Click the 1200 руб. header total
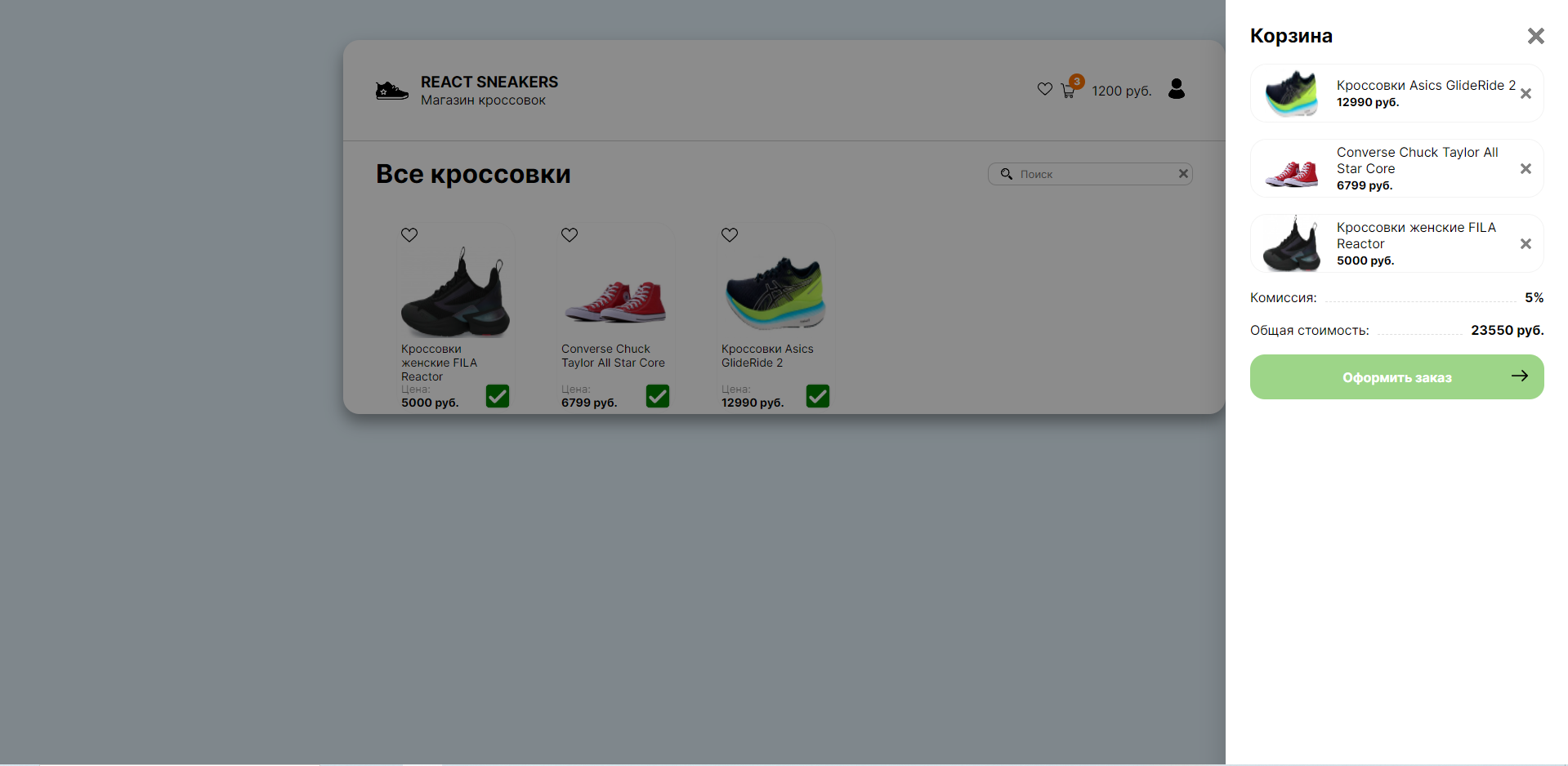This screenshot has width=1568, height=766. coord(1122,91)
